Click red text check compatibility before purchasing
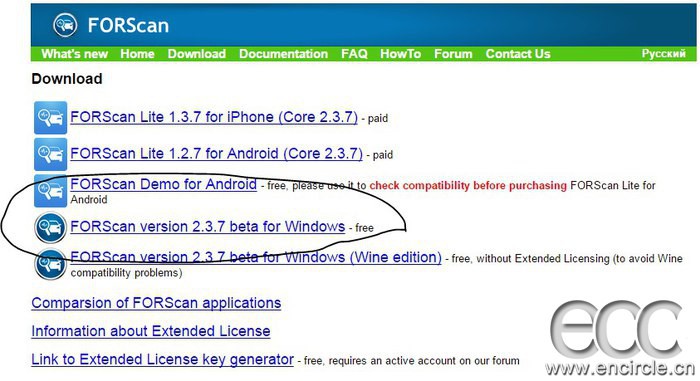Screen dimensions: 700x381 coord(468,185)
